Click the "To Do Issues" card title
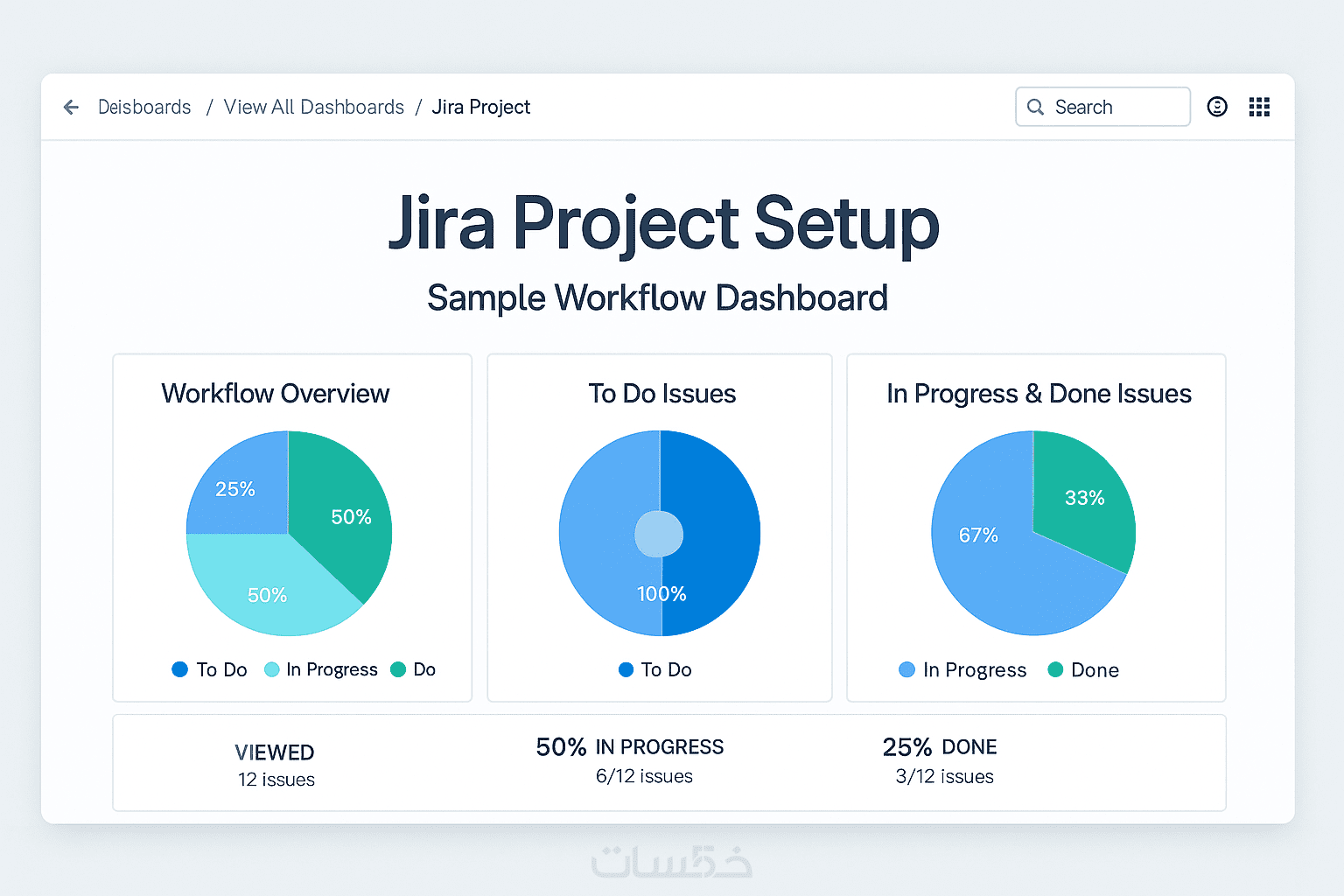The height and width of the screenshot is (896, 1344). tap(662, 394)
